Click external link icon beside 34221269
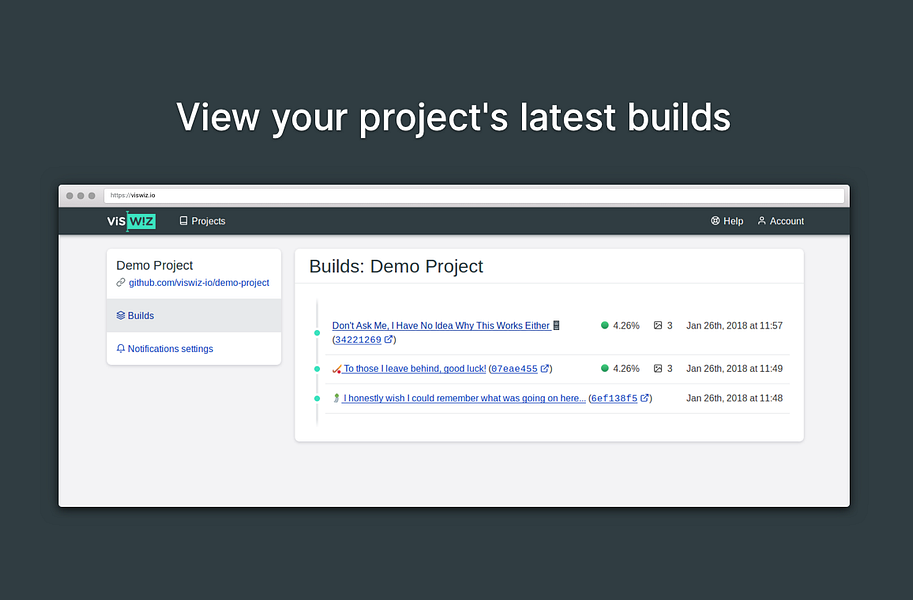Screen dimensions: 913x600 click(389, 340)
